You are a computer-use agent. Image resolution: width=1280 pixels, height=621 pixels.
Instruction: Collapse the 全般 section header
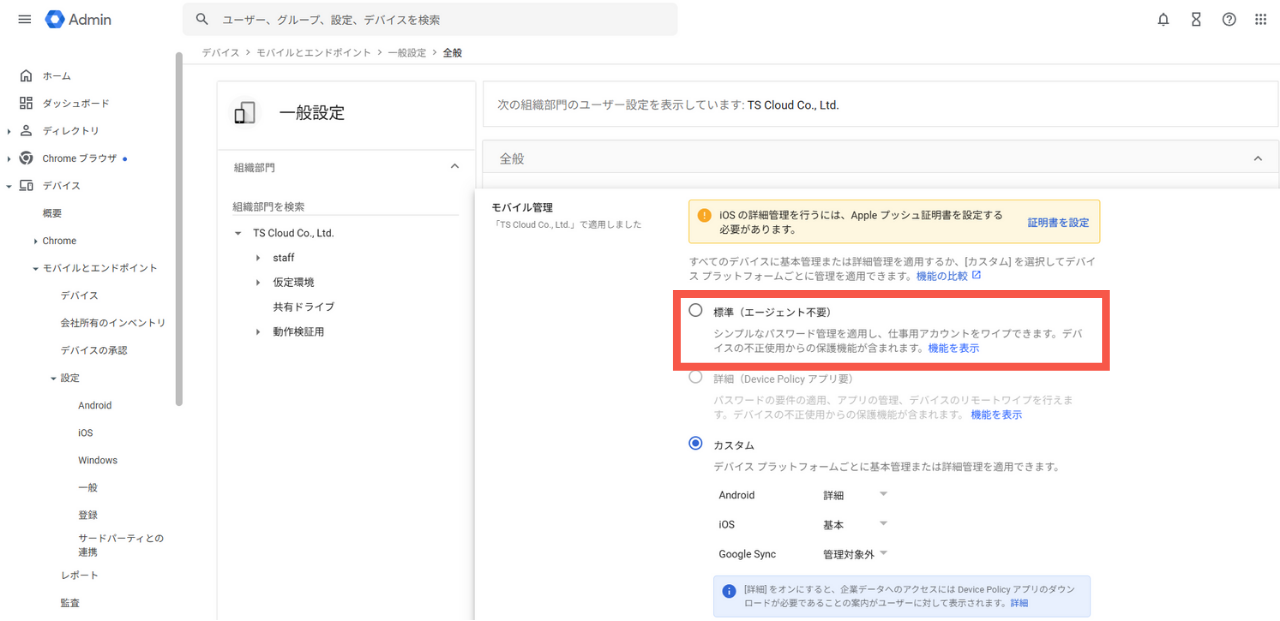click(1258, 158)
